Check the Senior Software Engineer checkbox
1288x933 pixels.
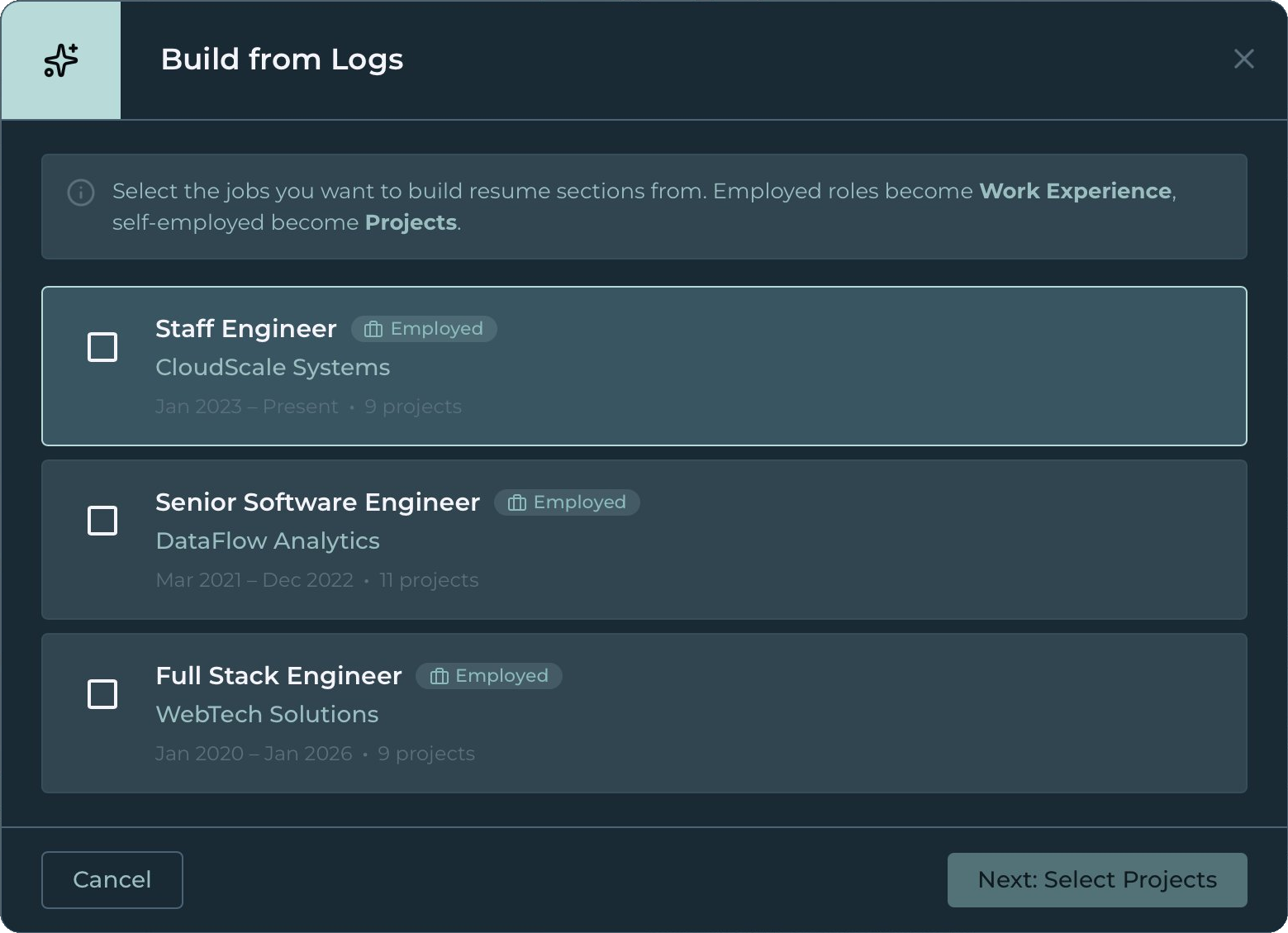point(102,521)
